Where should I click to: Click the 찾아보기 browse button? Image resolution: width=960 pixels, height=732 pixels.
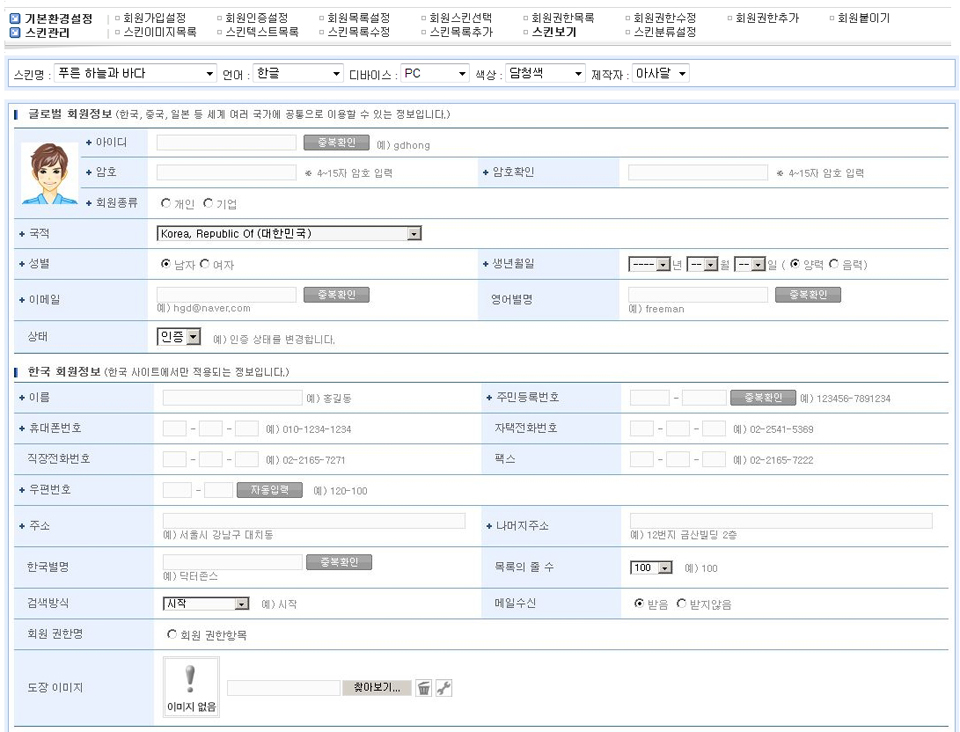[x=376, y=688]
